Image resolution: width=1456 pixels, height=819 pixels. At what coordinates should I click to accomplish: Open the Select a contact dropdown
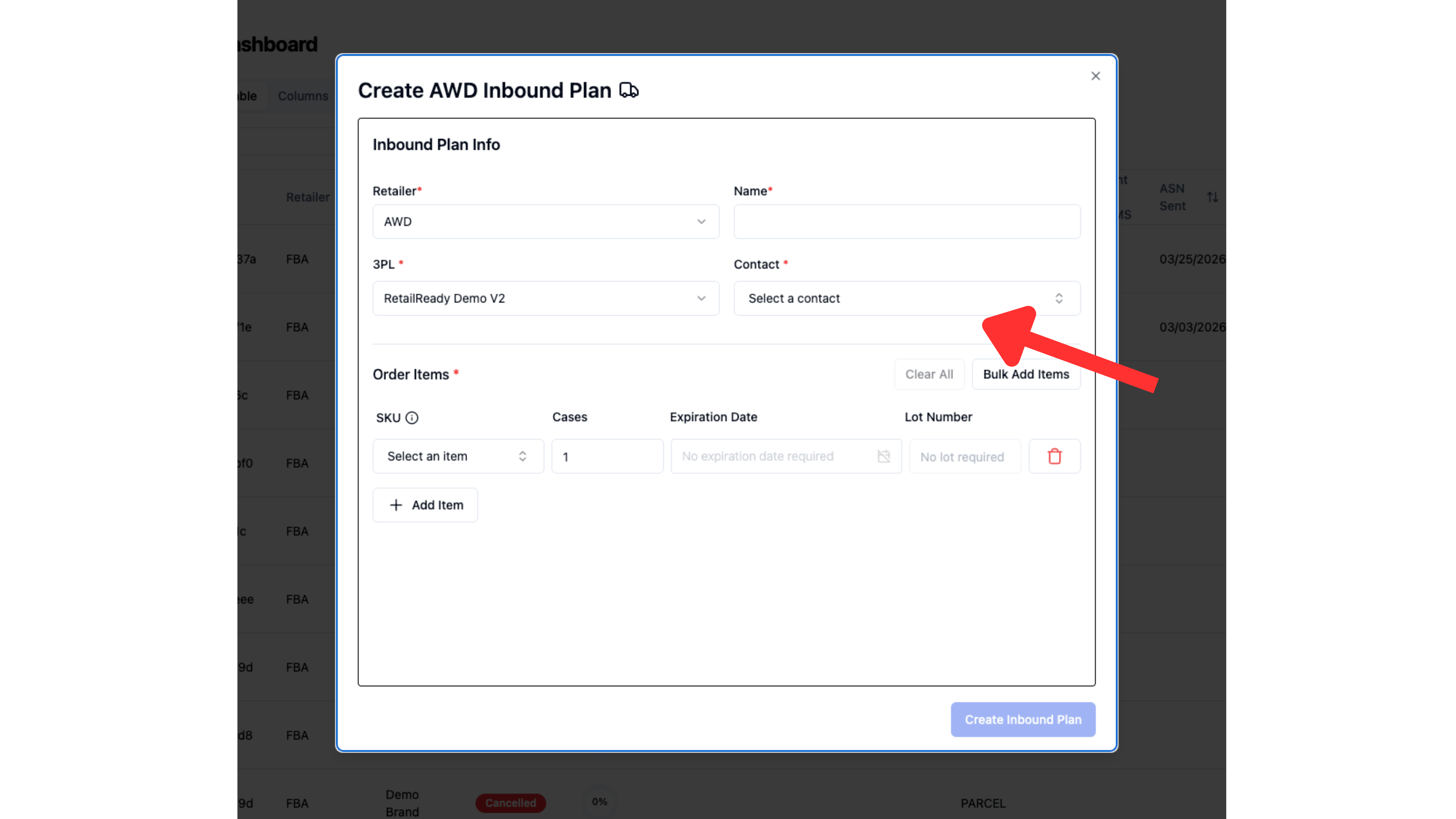click(907, 298)
